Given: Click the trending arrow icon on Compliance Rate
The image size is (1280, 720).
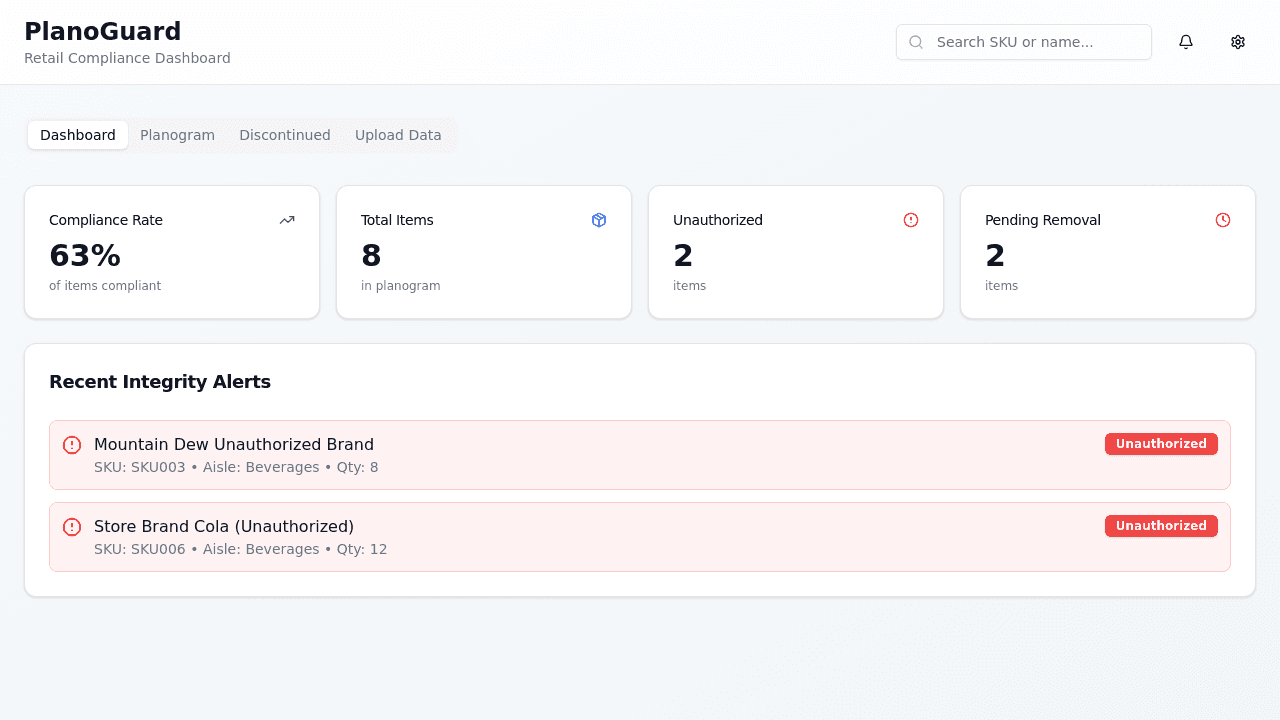Looking at the screenshot, I should point(287,220).
